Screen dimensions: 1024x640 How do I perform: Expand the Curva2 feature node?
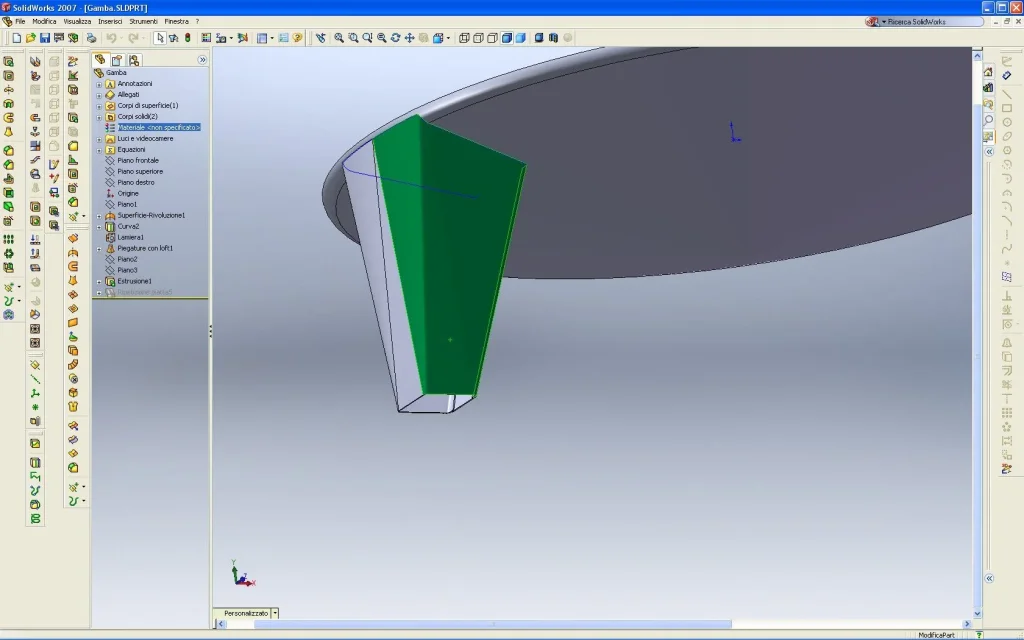[x=99, y=227]
